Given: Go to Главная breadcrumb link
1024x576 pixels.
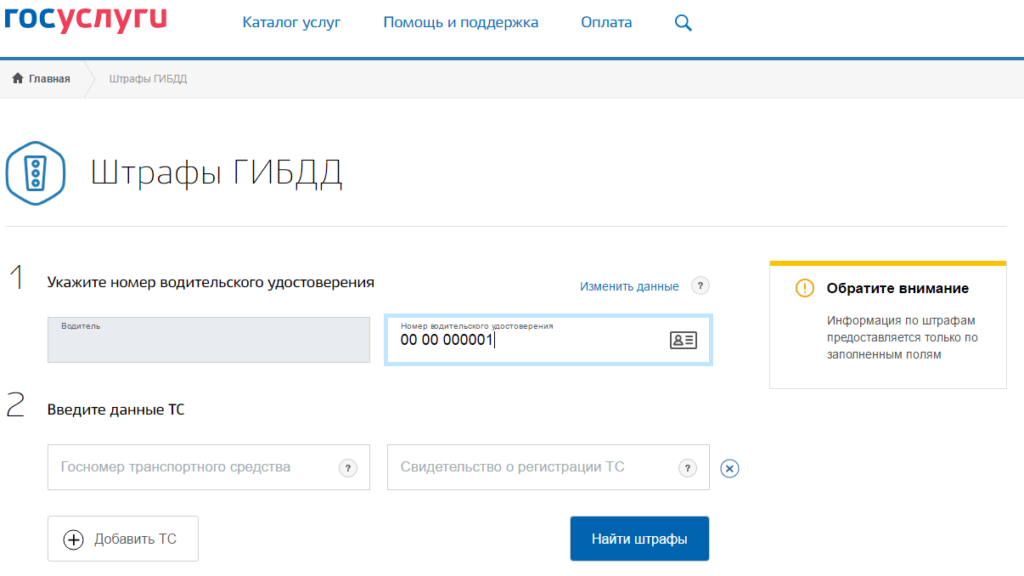Looking at the screenshot, I should point(49,79).
